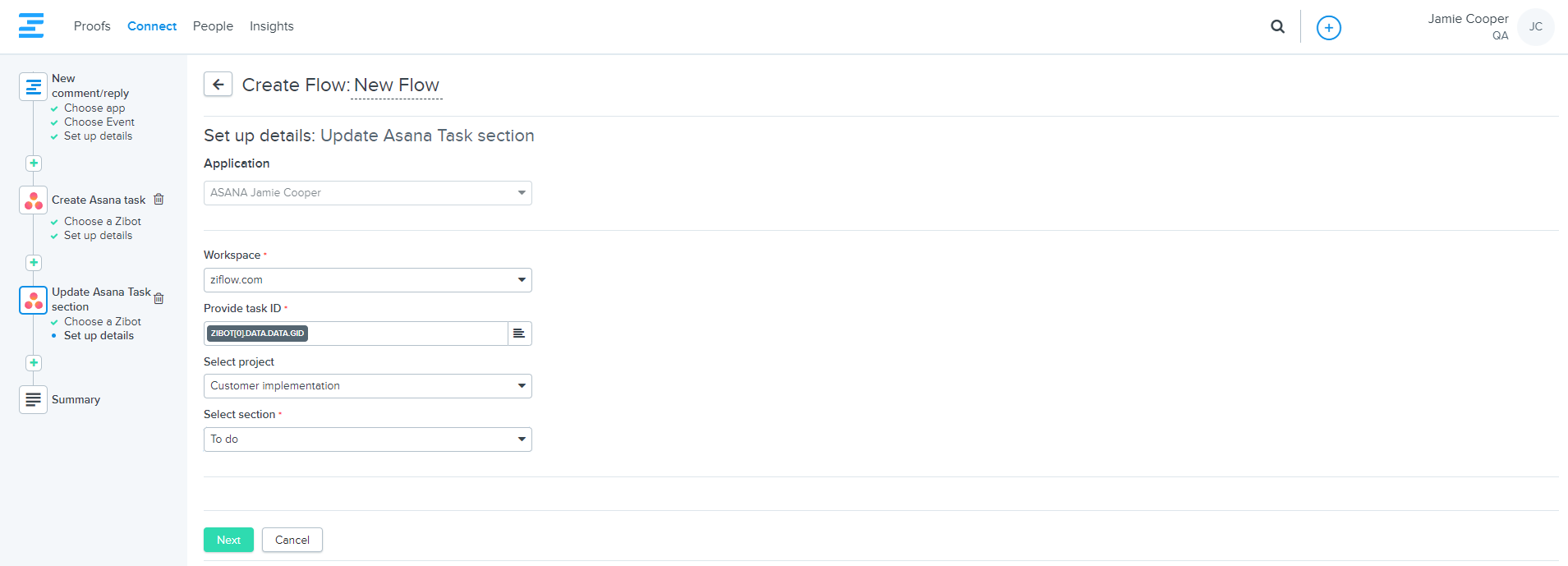Image resolution: width=1568 pixels, height=566 pixels.
Task: Click the circled plus create icon
Action: coord(1328,28)
